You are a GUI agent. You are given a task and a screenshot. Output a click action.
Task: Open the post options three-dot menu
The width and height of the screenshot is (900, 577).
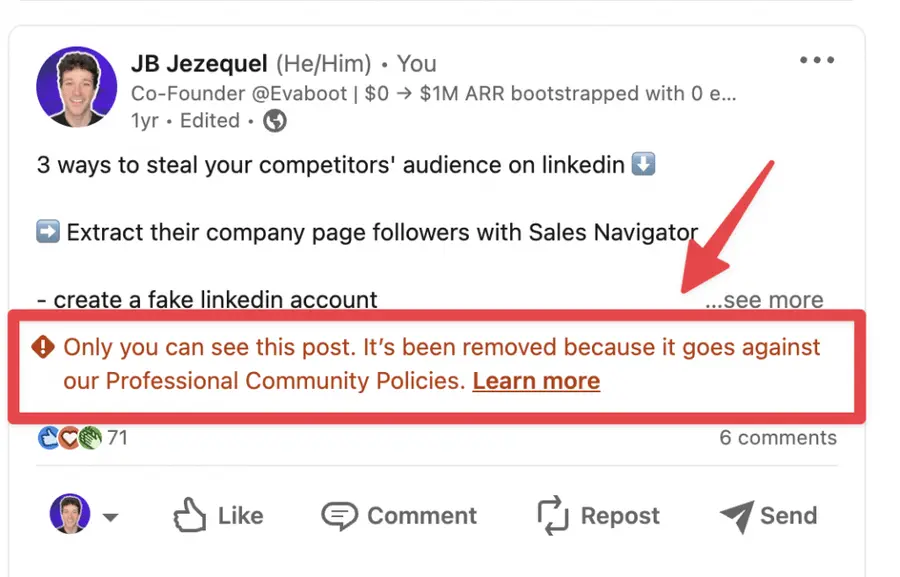tap(817, 60)
